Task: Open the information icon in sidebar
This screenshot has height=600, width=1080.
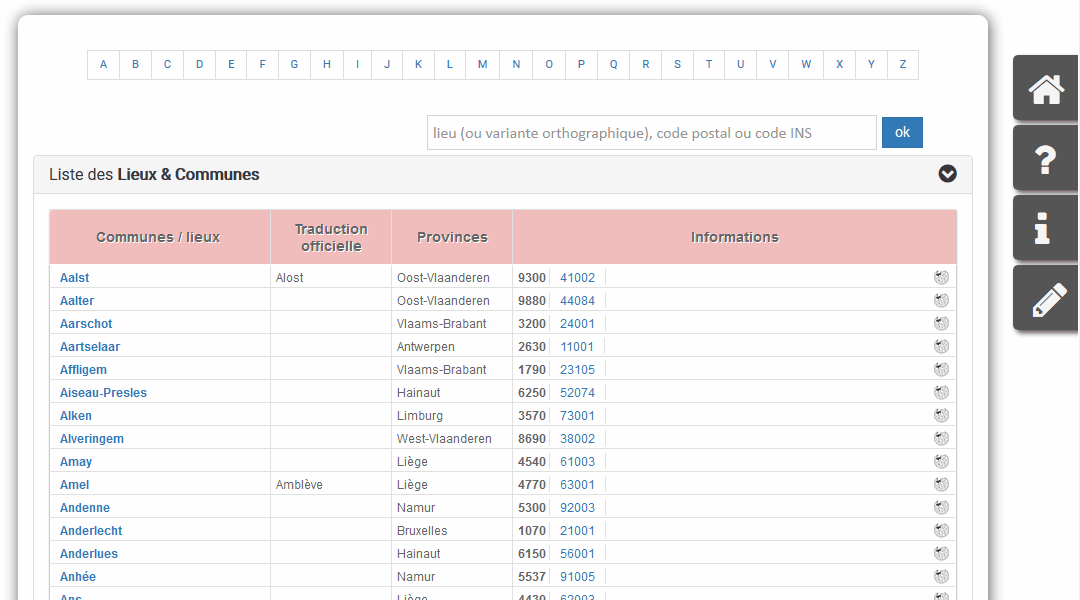Action: pos(1046,229)
